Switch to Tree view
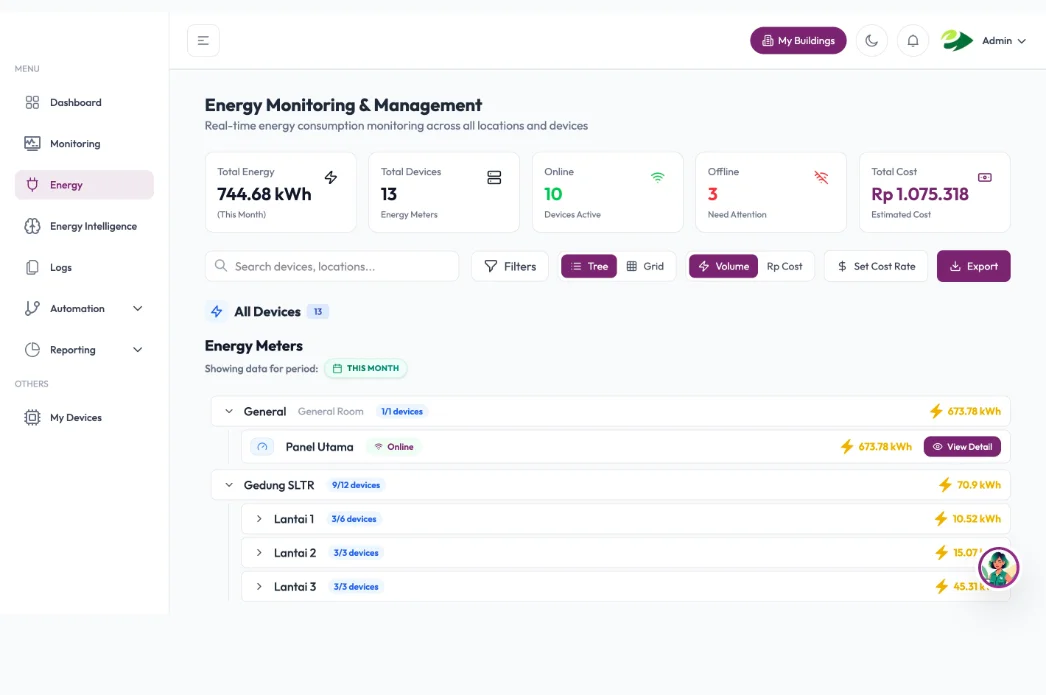The image size is (1046, 695). [589, 266]
